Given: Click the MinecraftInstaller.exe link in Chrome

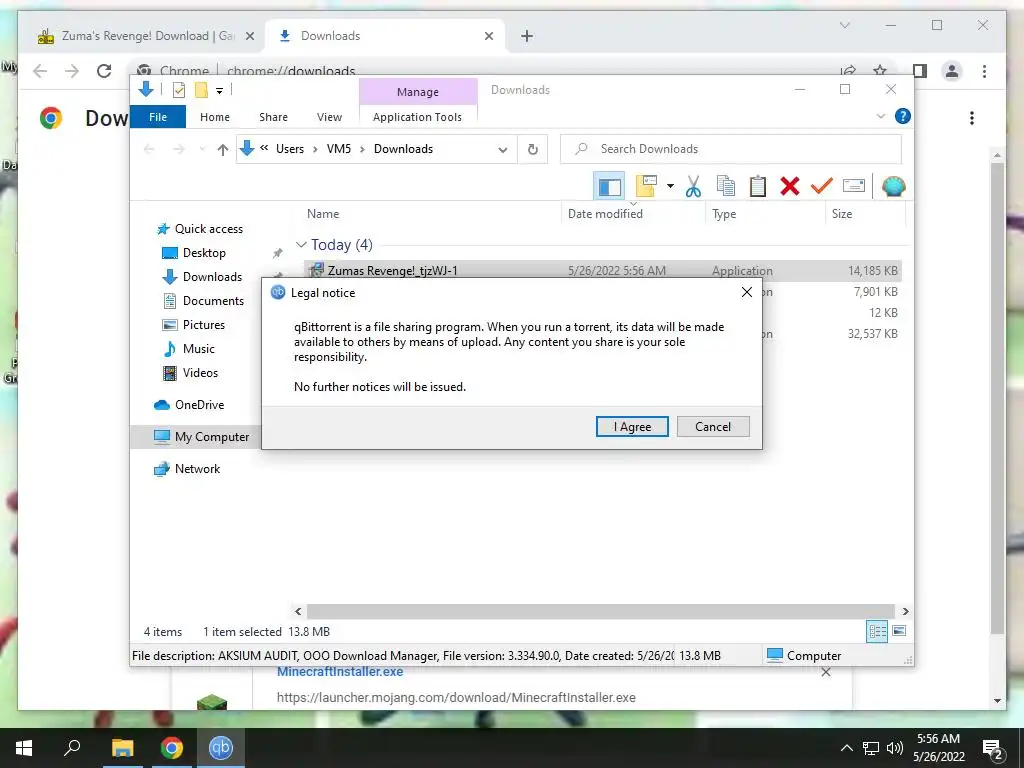Looking at the screenshot, I should [x=340, y=672].
